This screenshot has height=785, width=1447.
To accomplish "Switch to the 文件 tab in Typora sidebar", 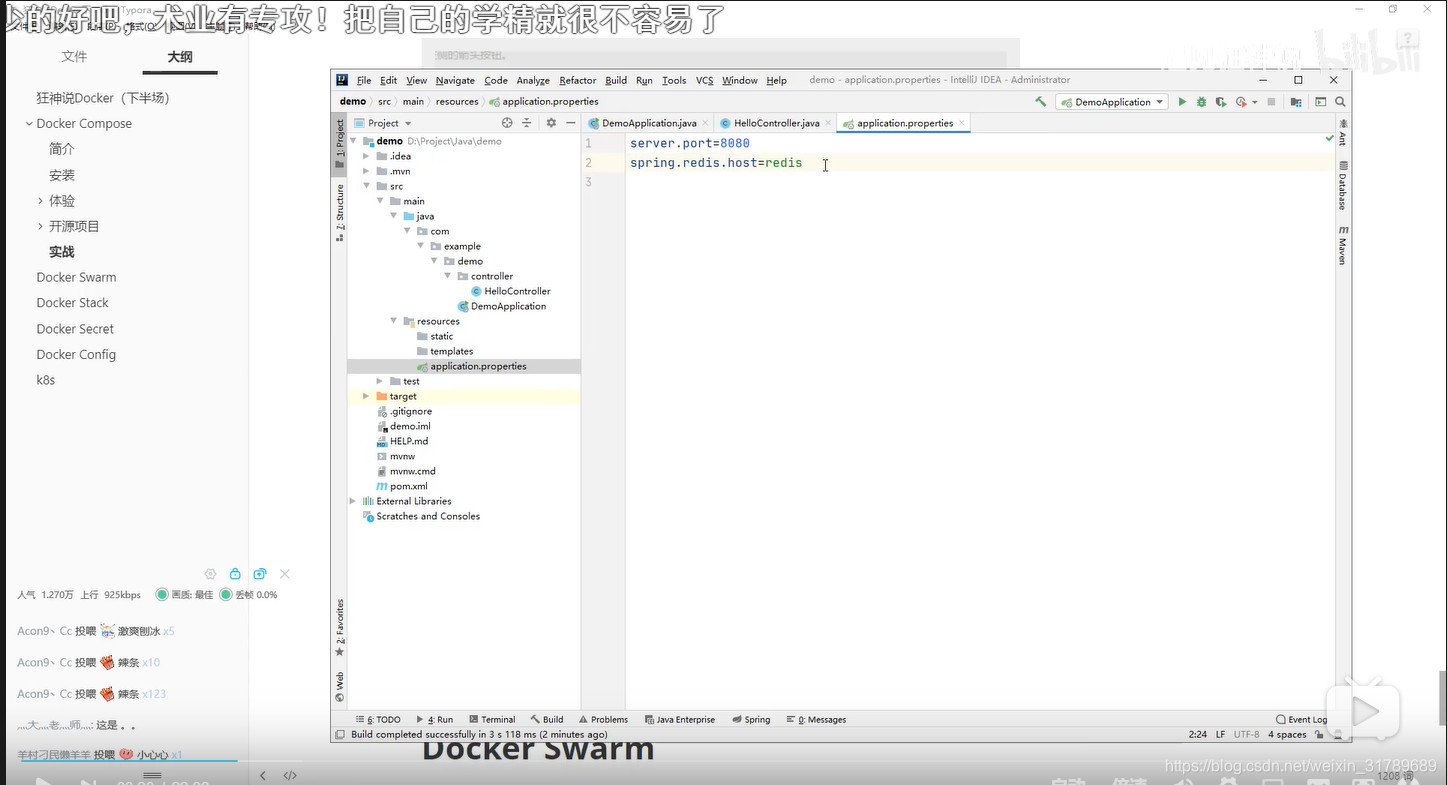I will pyautogui.click(x=75, y=57).
